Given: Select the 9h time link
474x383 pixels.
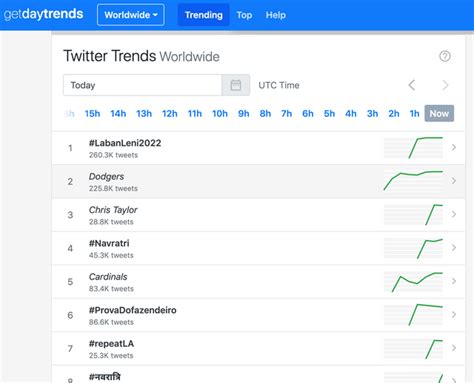Looking at the screenshot, I should coord(244,114).
